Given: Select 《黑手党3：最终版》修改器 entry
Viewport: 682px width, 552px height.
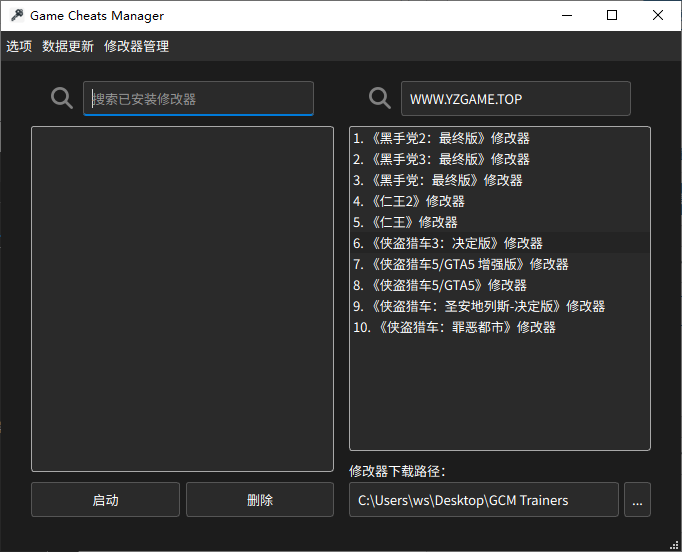Looking at the screenshot, I should point(500,159).
